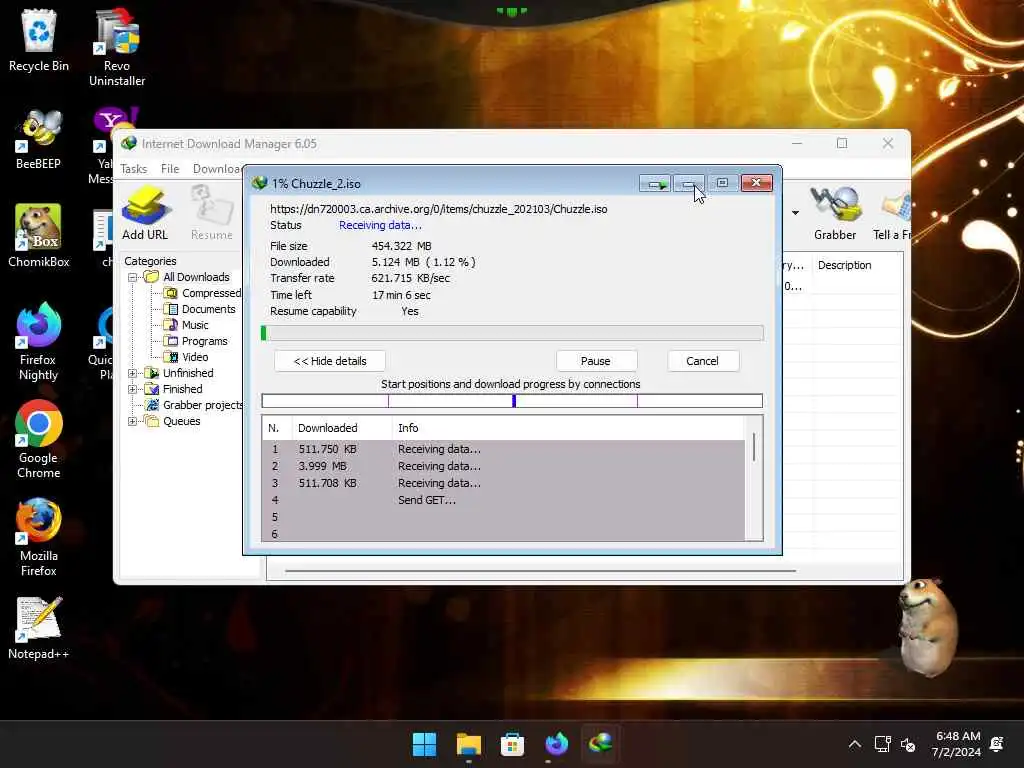Switch to Firefox Nightly in the taskbar

556,744
